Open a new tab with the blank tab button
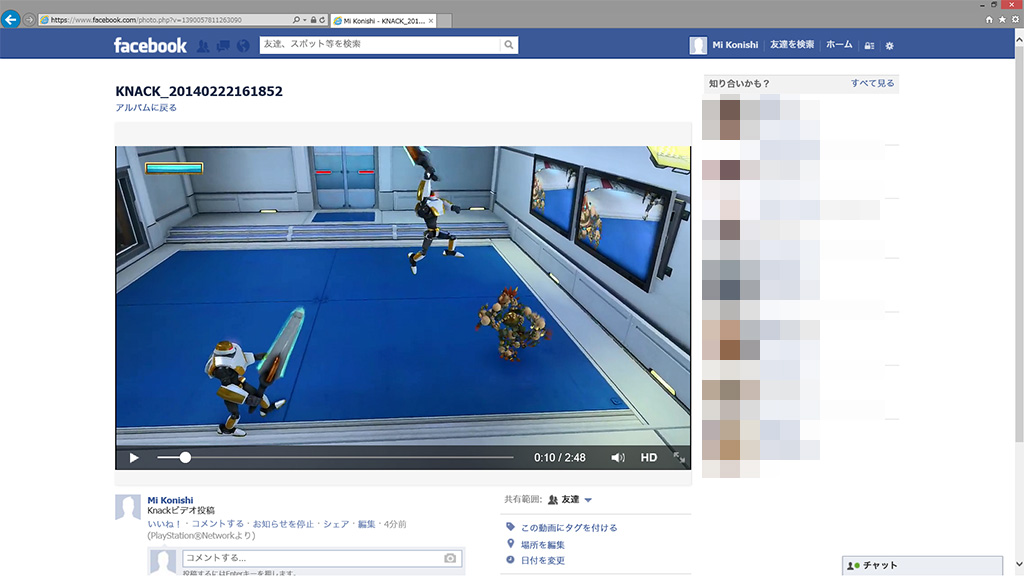This screenshot has height=576, width=1024. click(x=445, y=21)
